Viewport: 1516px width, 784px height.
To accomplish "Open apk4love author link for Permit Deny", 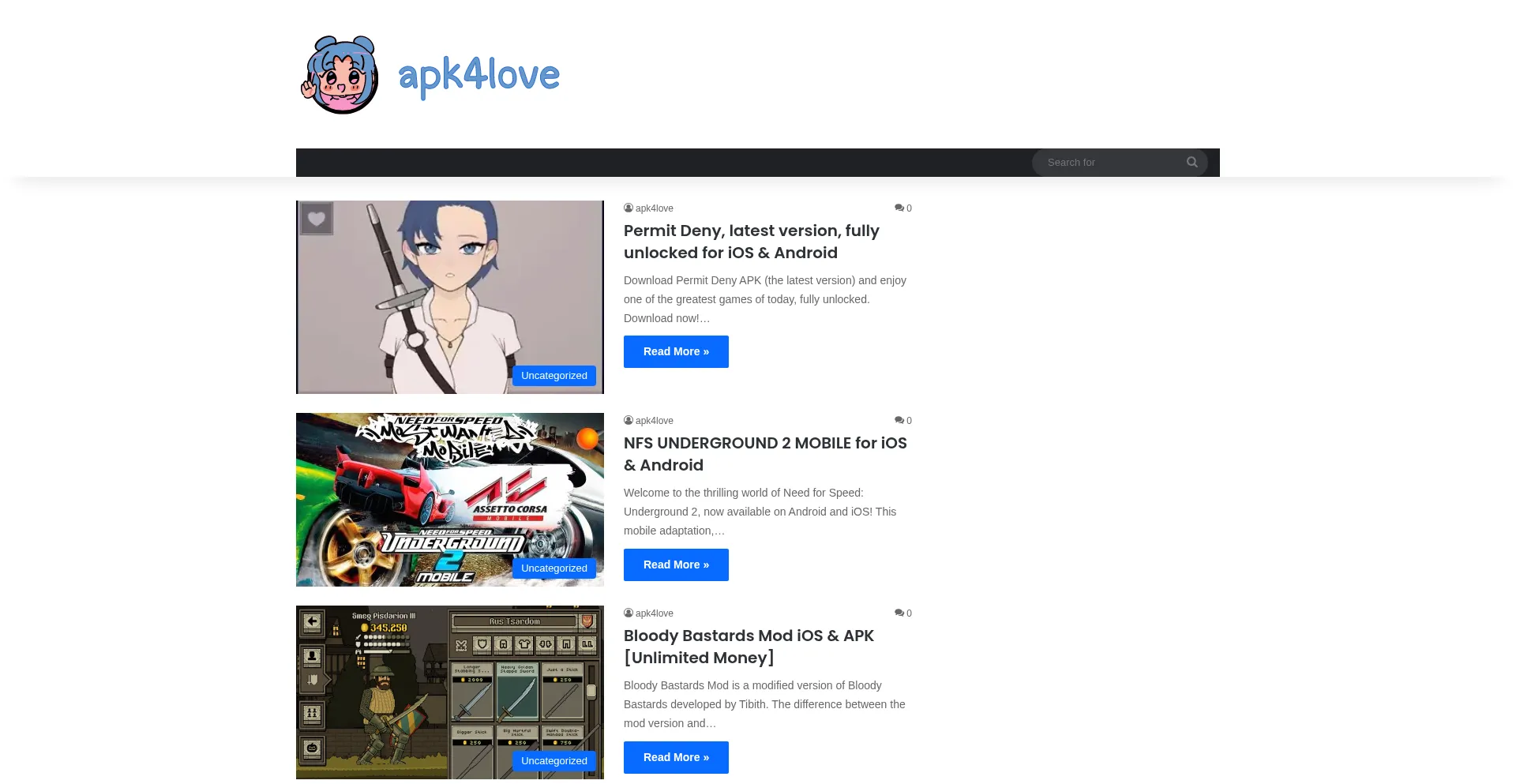I will (655, 208).
